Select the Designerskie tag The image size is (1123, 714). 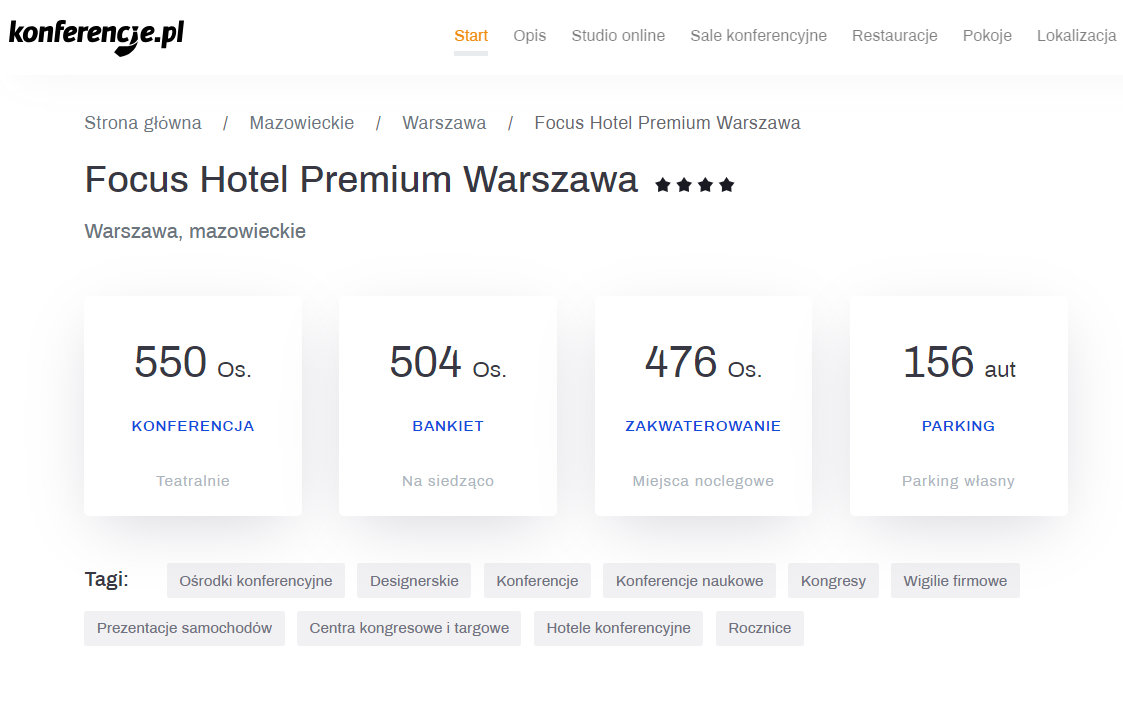click(414, 581)
